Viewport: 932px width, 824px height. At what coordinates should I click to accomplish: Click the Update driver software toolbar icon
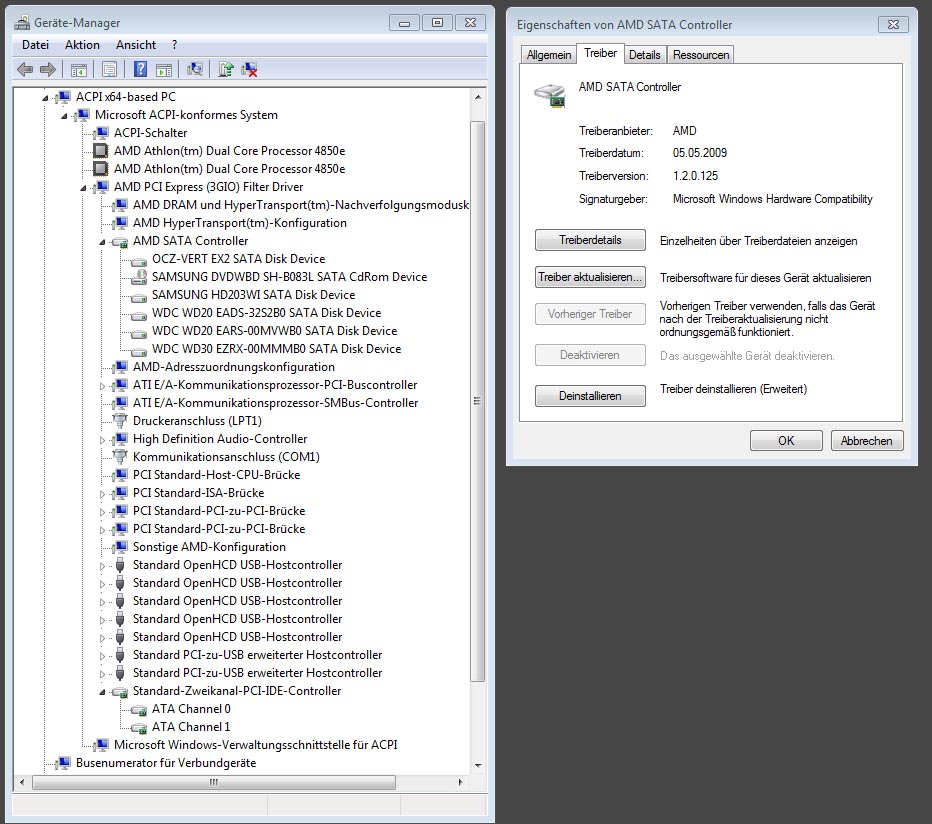coord(226,70)
